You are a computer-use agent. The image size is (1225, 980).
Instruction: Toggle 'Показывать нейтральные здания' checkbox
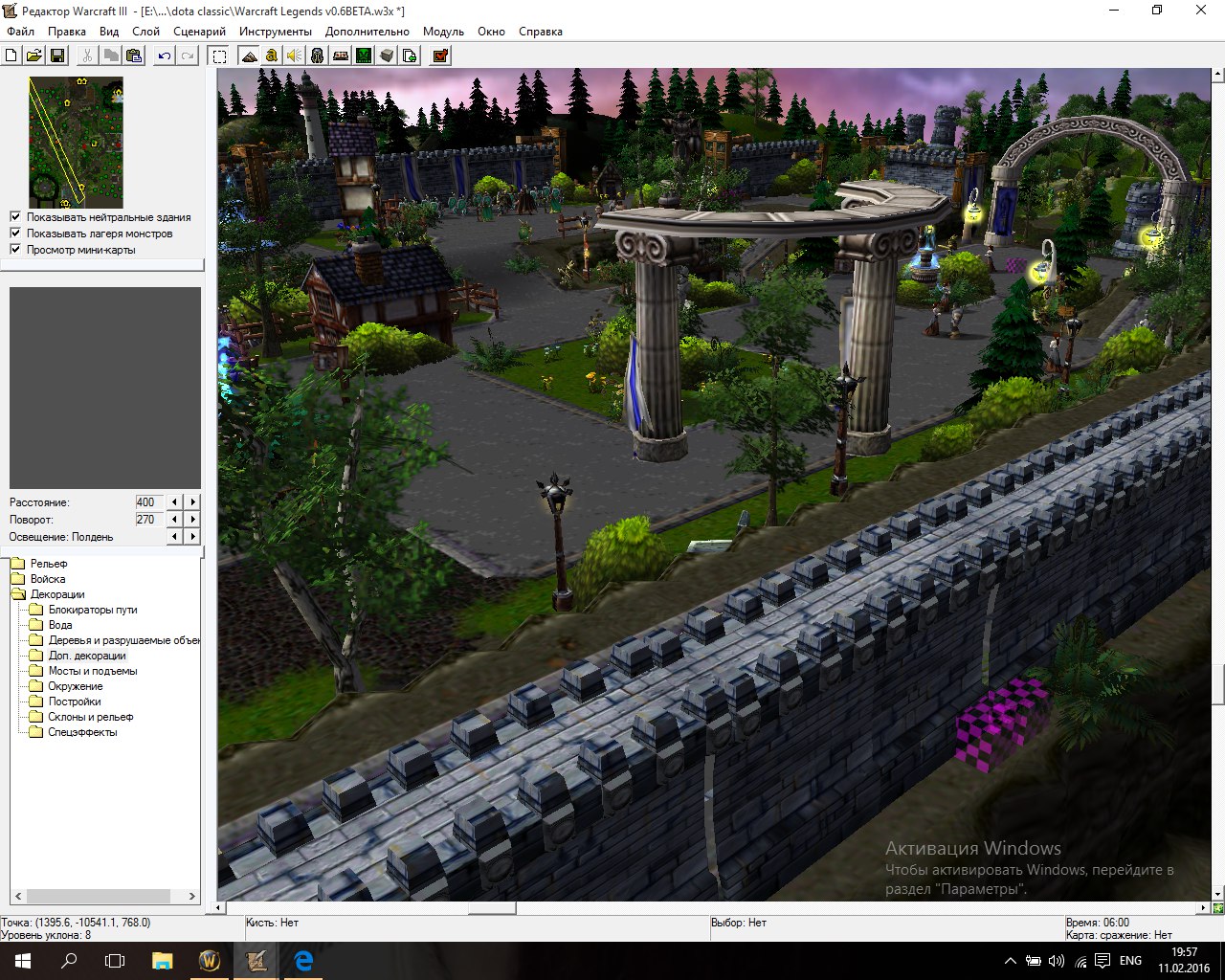15,217
